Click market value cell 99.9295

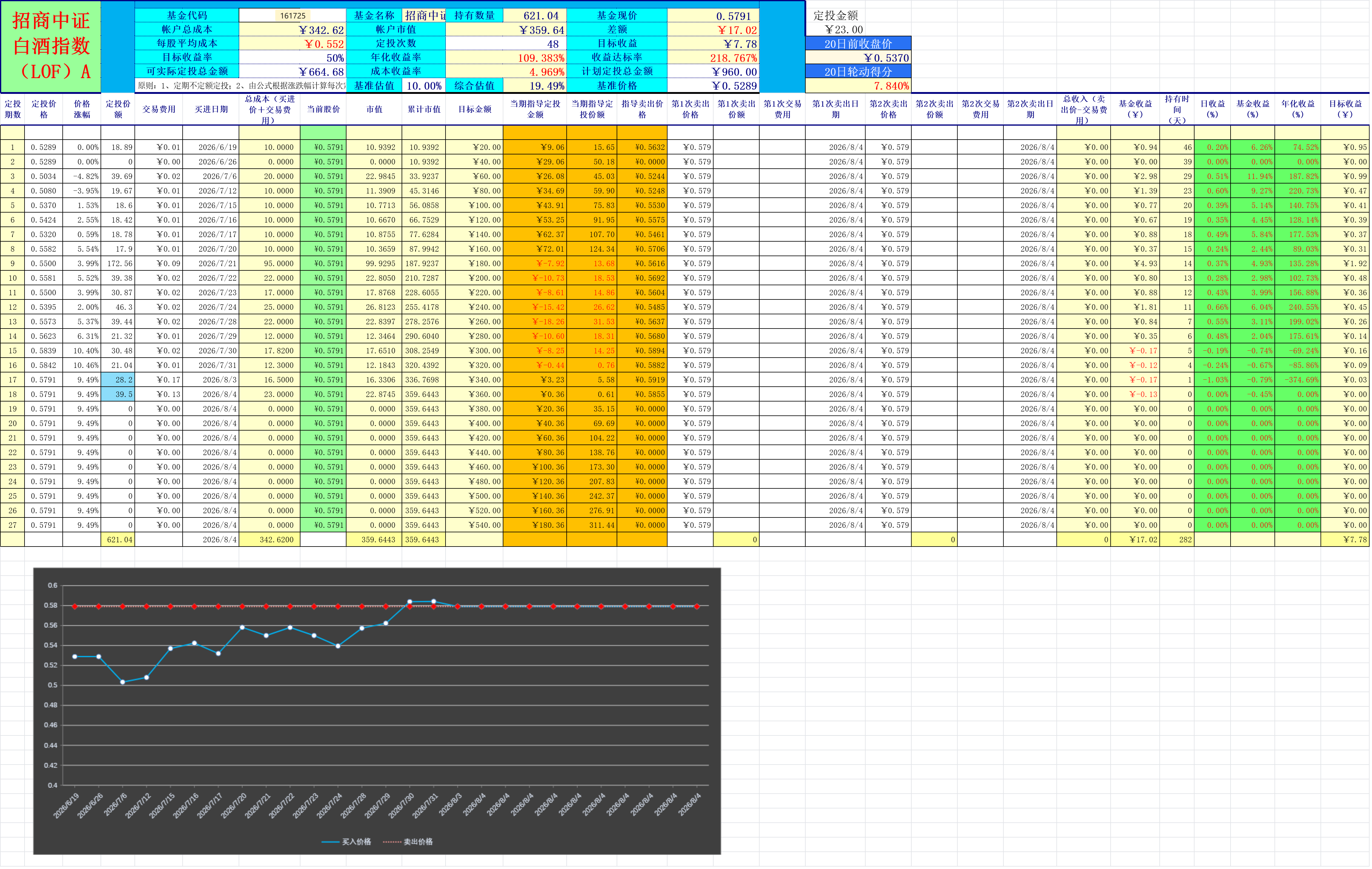coord(374,263)
